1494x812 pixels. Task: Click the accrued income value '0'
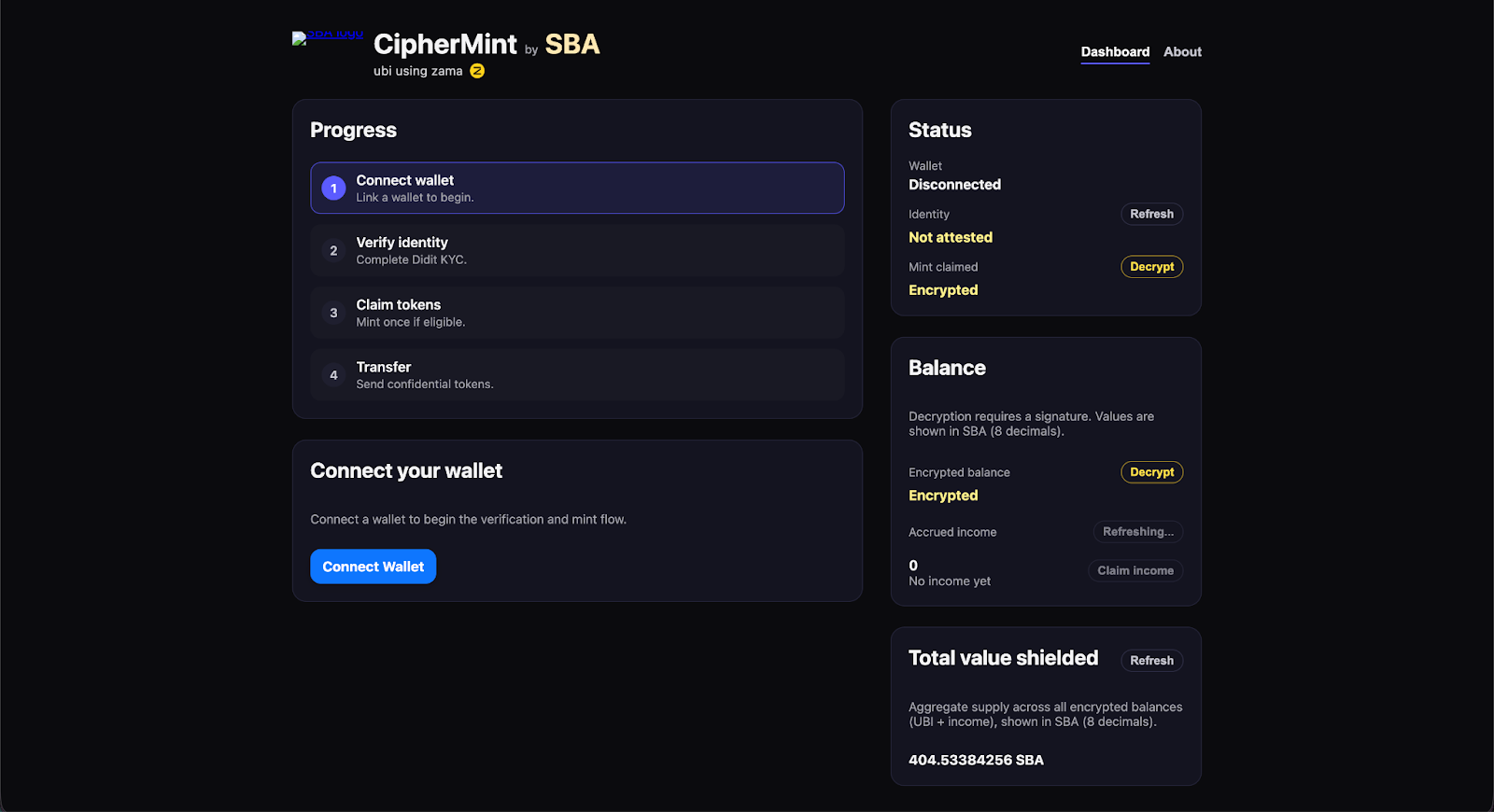(913, 566)
